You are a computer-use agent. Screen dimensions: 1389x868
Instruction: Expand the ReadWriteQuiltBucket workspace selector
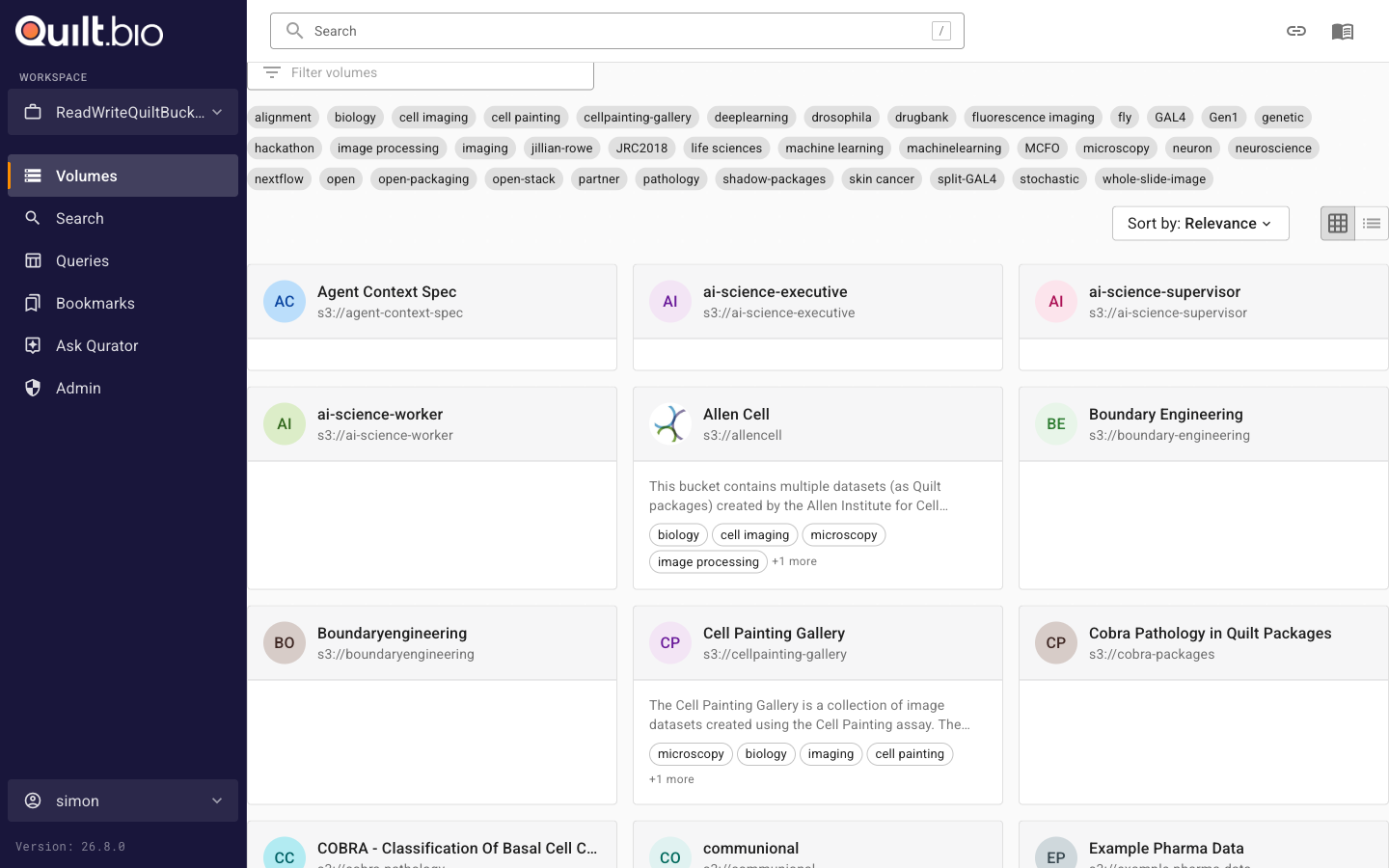(x=123, y=112)
